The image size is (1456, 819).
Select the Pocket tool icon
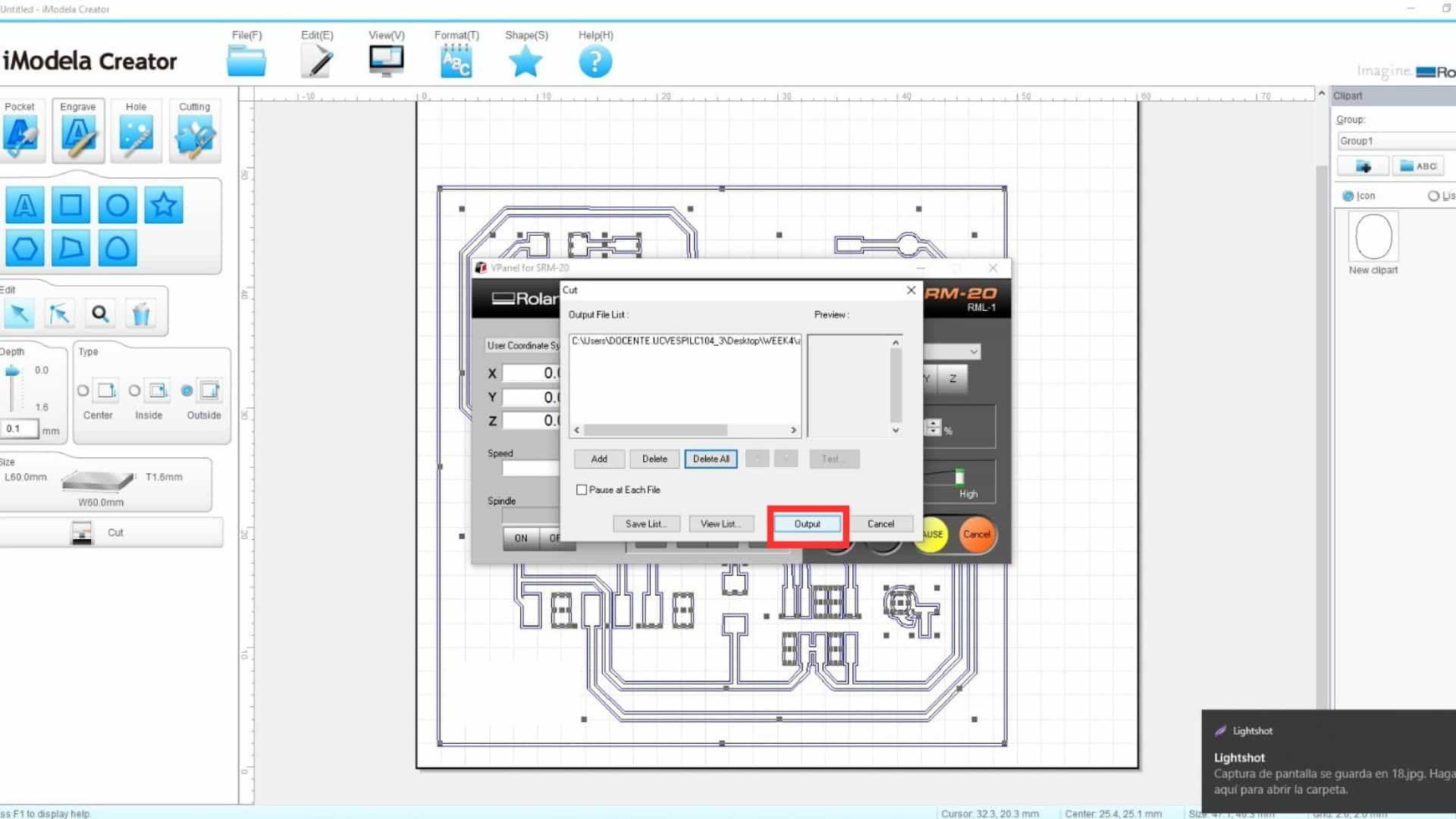21,136
